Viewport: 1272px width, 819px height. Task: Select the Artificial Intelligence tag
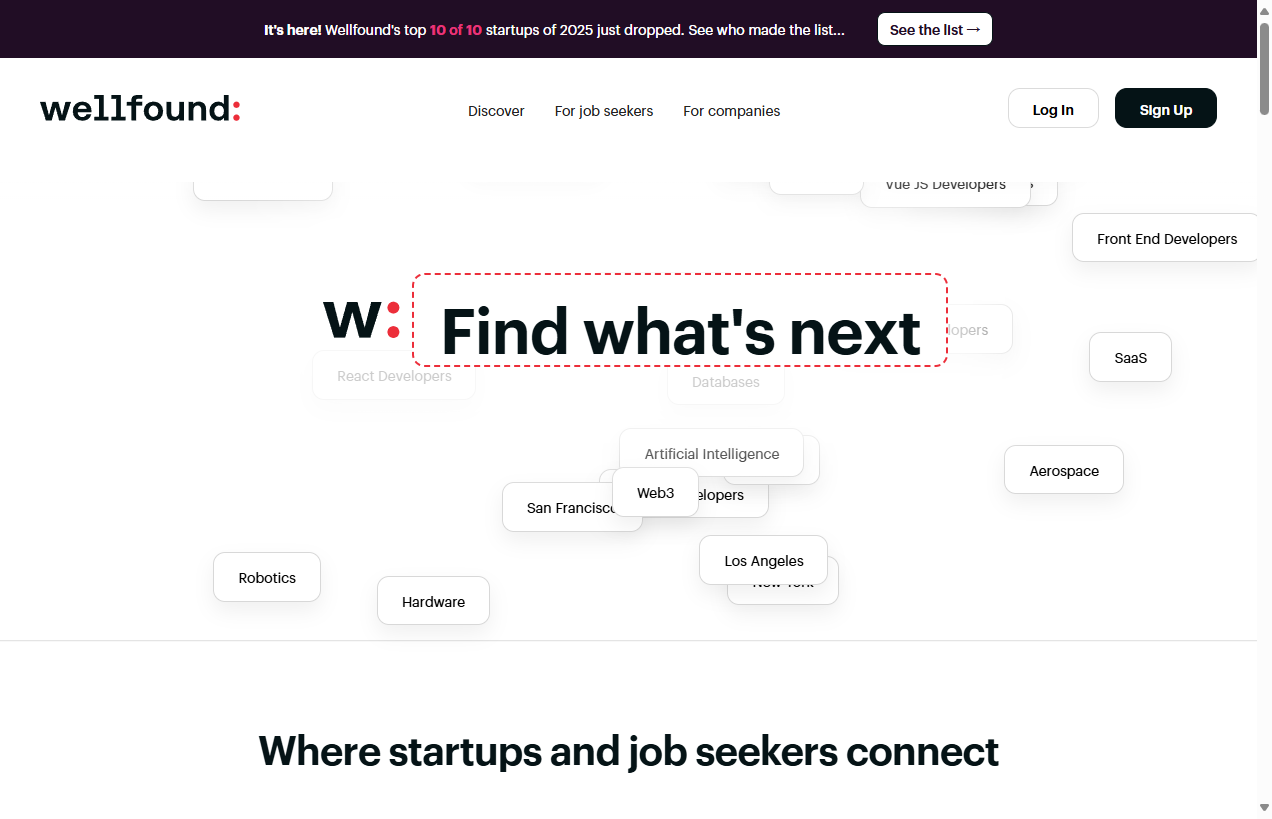point(712,453)
